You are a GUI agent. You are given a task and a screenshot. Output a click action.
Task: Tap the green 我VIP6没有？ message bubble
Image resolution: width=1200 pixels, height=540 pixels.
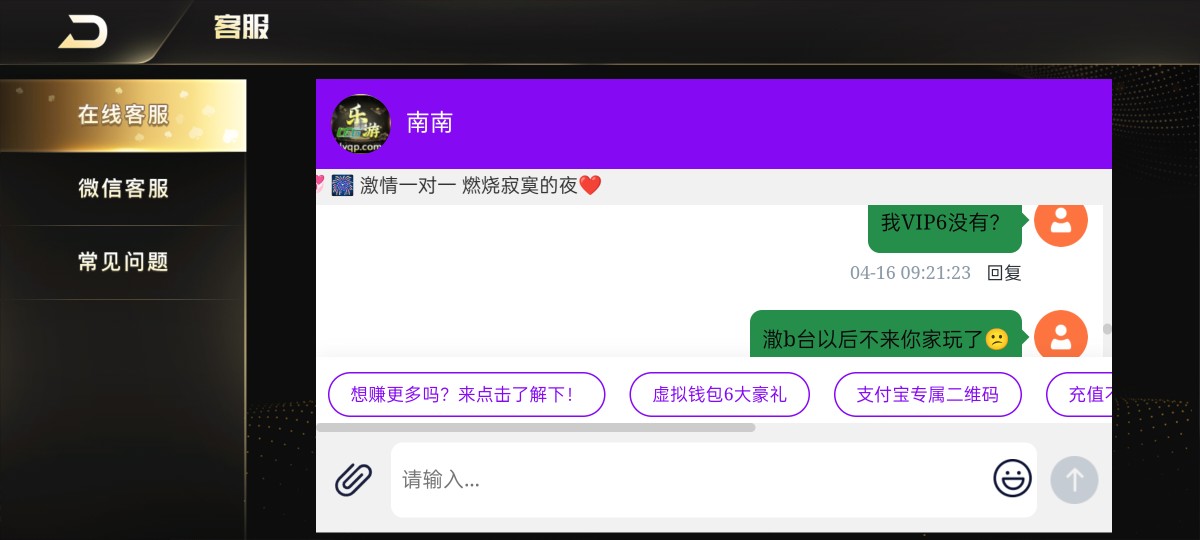(x=944, y=223)
